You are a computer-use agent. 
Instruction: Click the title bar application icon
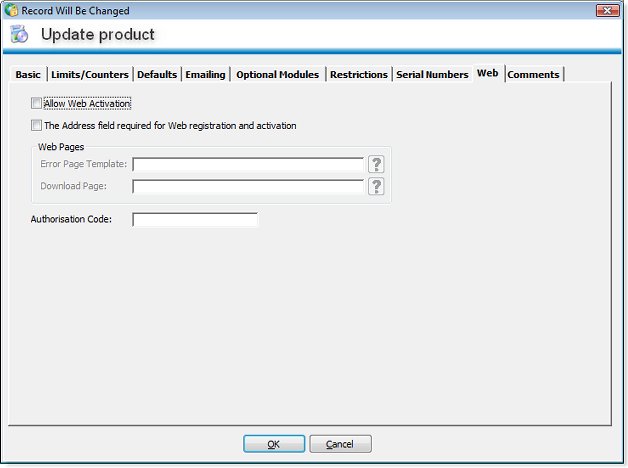click(x=11, y=10)
